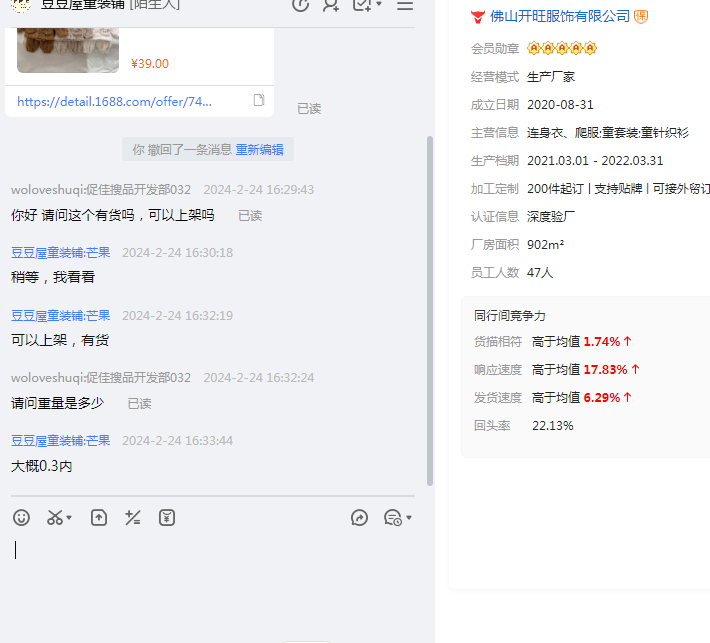This screenshot has height=643, width=710.
Task: Open the detail.1688.com offer link
Action: [x=114, y=101]
